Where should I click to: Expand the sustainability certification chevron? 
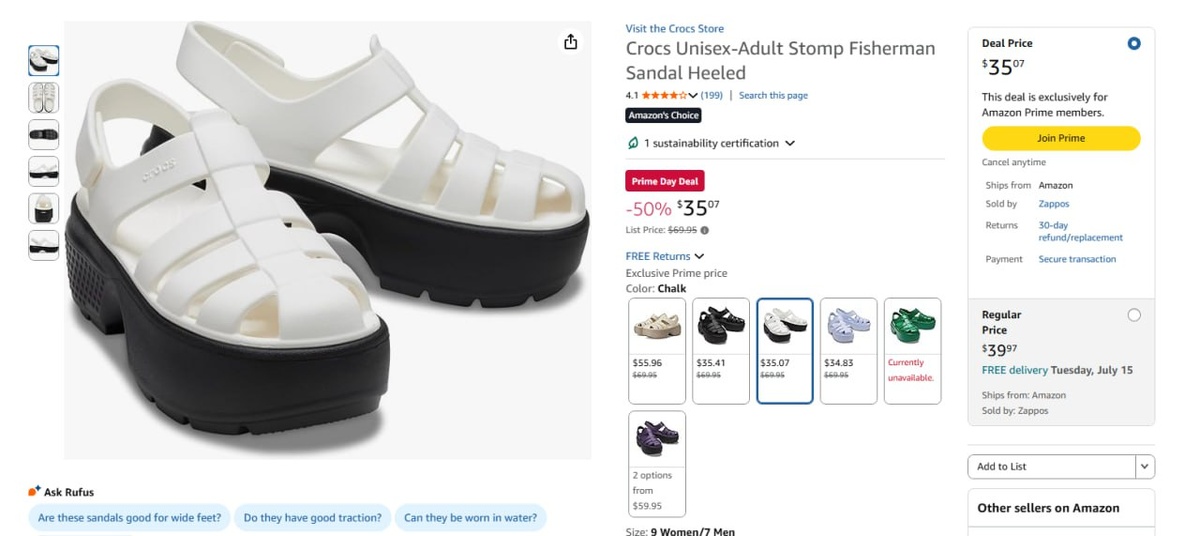pos(790,143)
